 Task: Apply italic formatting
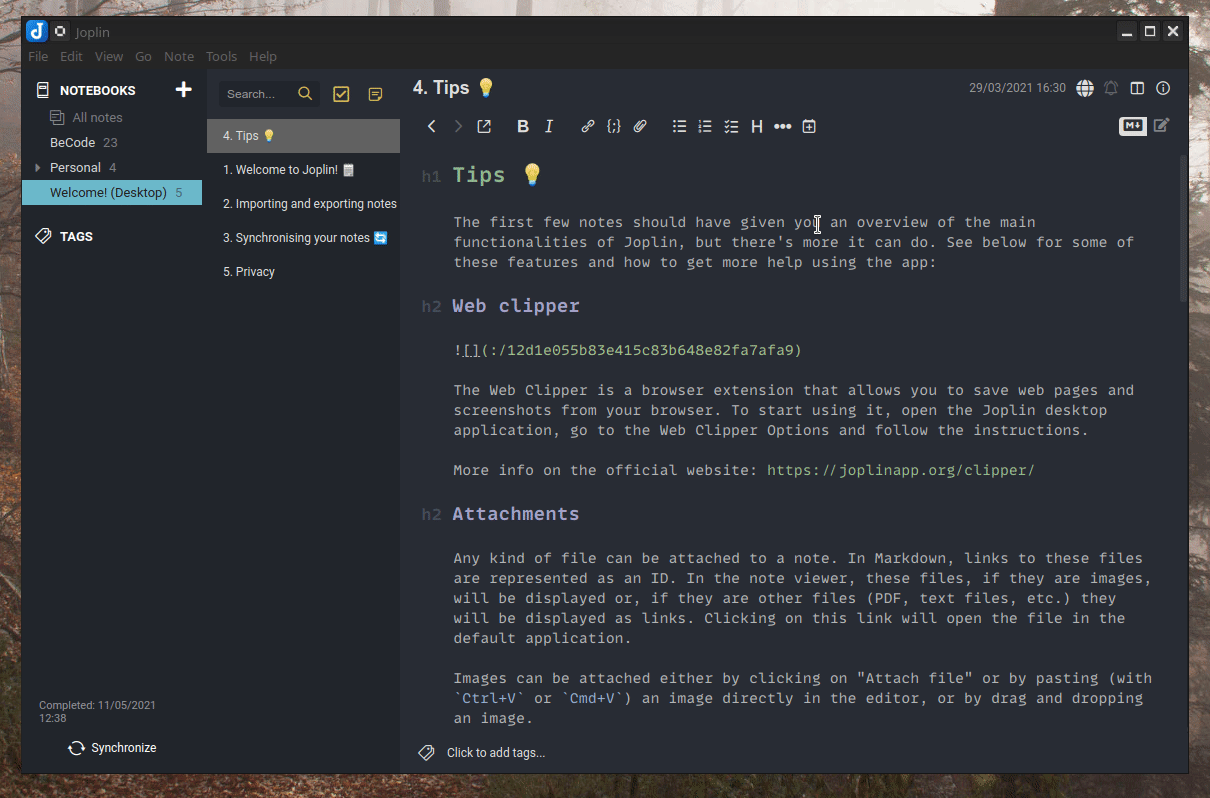click(549, 126)
